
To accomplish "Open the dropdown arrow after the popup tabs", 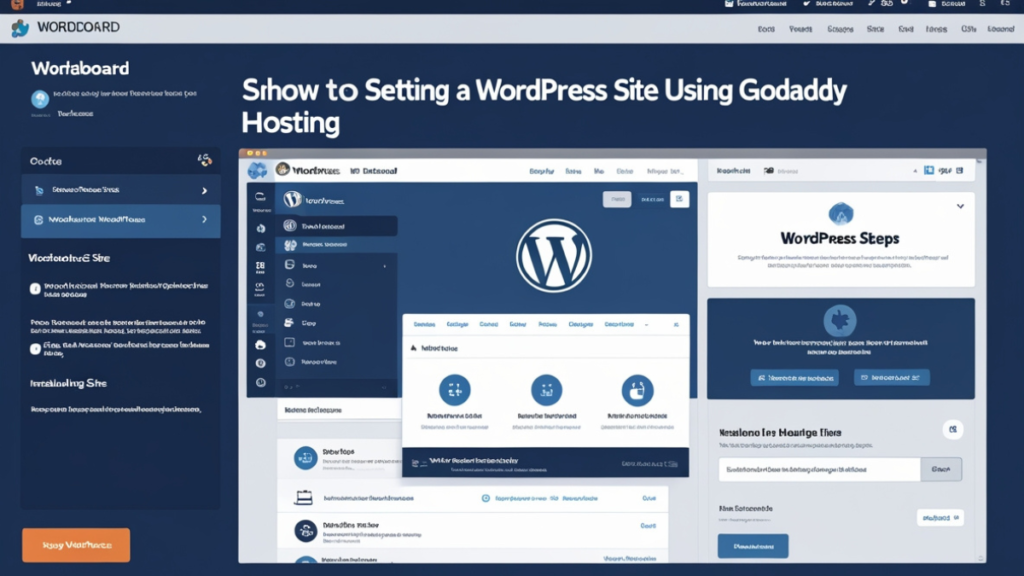I will click(x=647, y=325).
